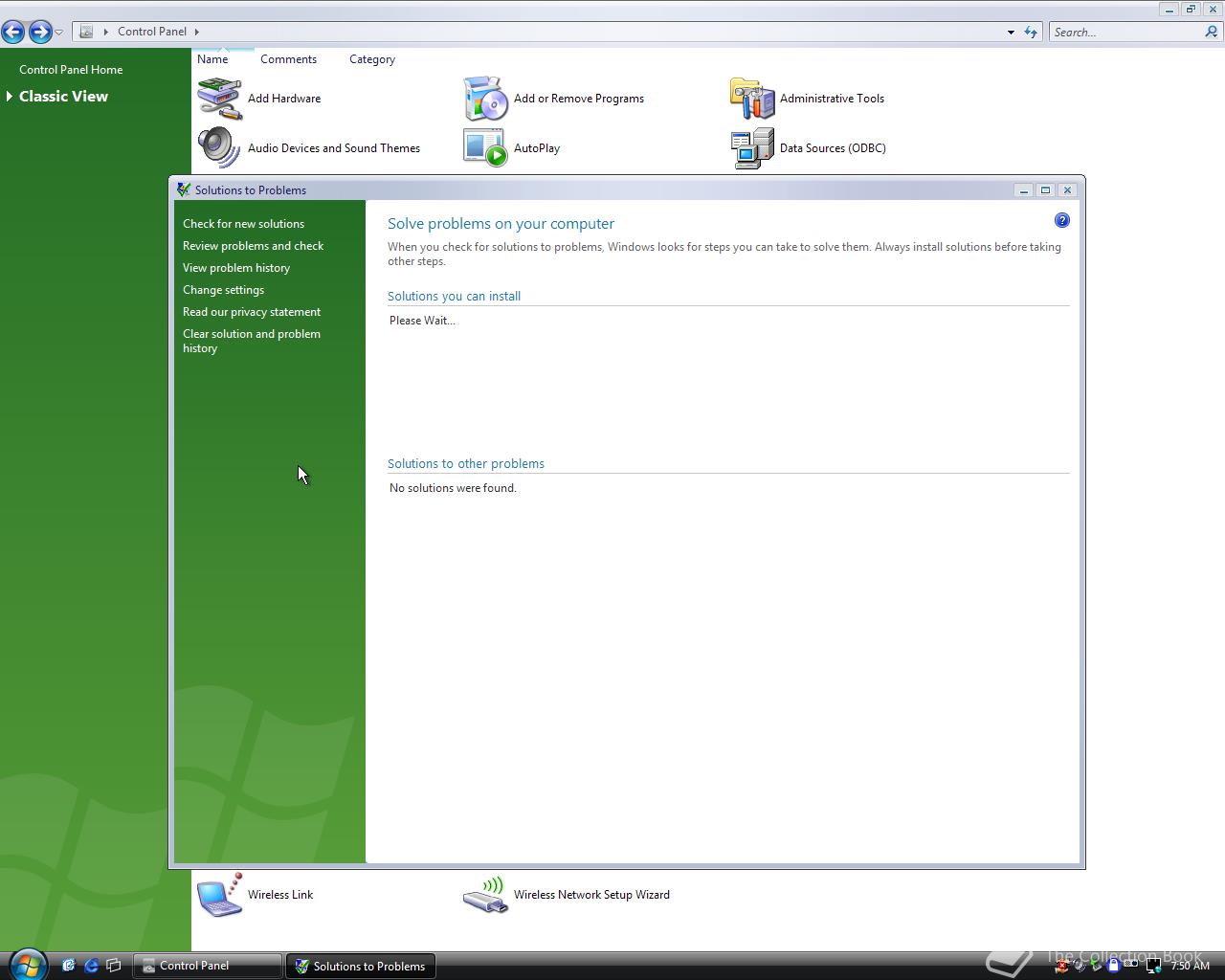
Task: Switch to the Control Panel taskbar button
Action: pos(208,966)
